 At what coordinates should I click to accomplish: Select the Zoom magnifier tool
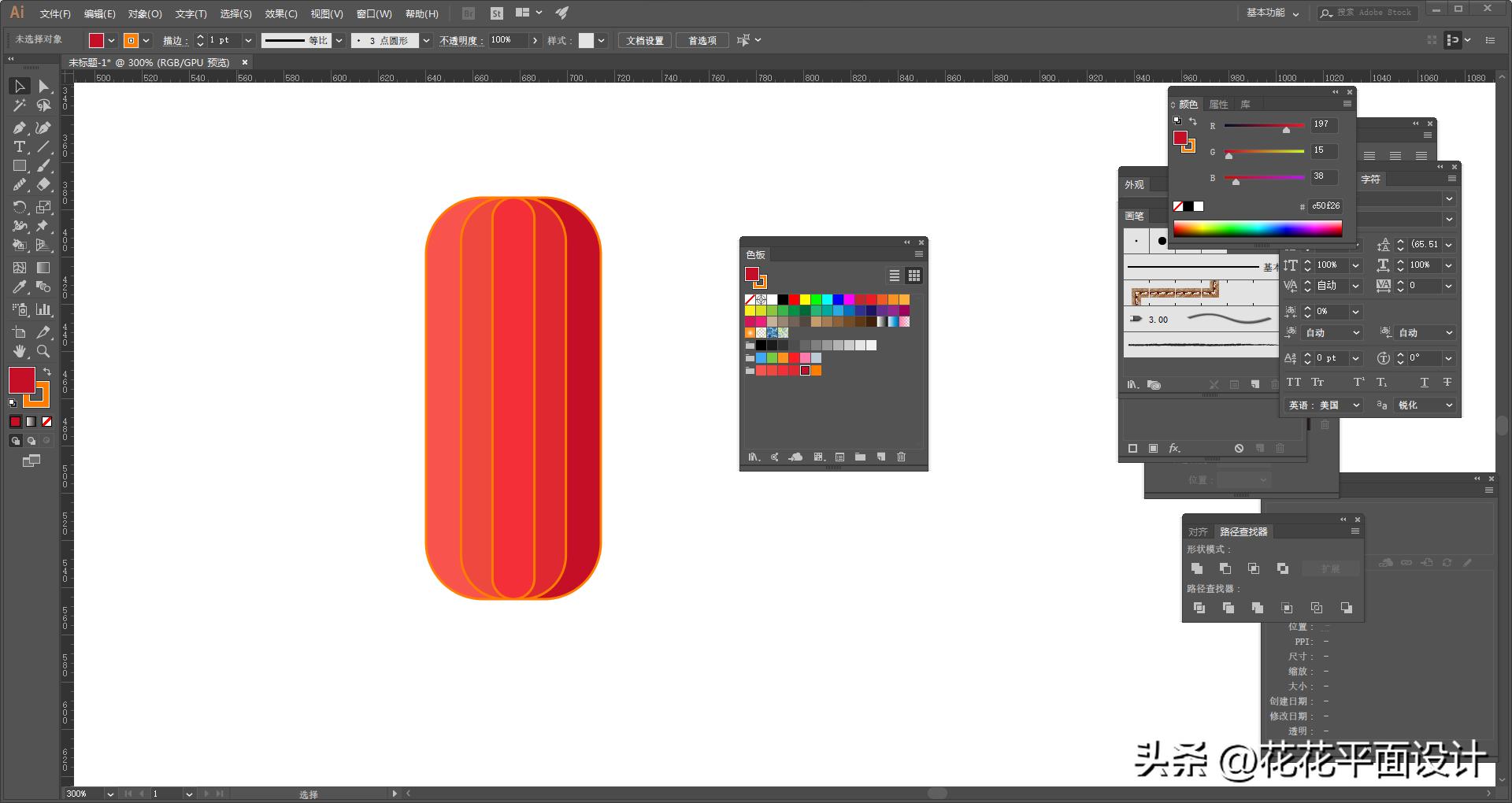coord(43,351)
